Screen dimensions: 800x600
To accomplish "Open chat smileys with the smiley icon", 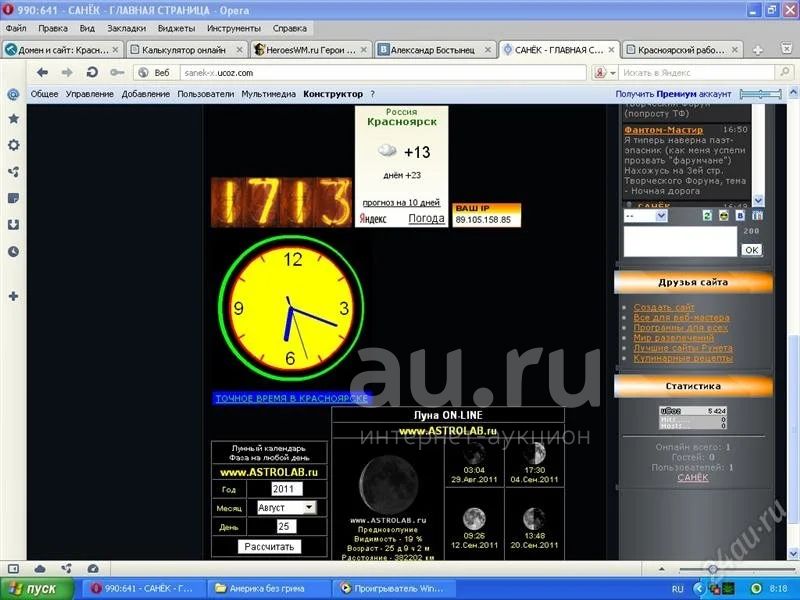I will (x=723, y=216).
